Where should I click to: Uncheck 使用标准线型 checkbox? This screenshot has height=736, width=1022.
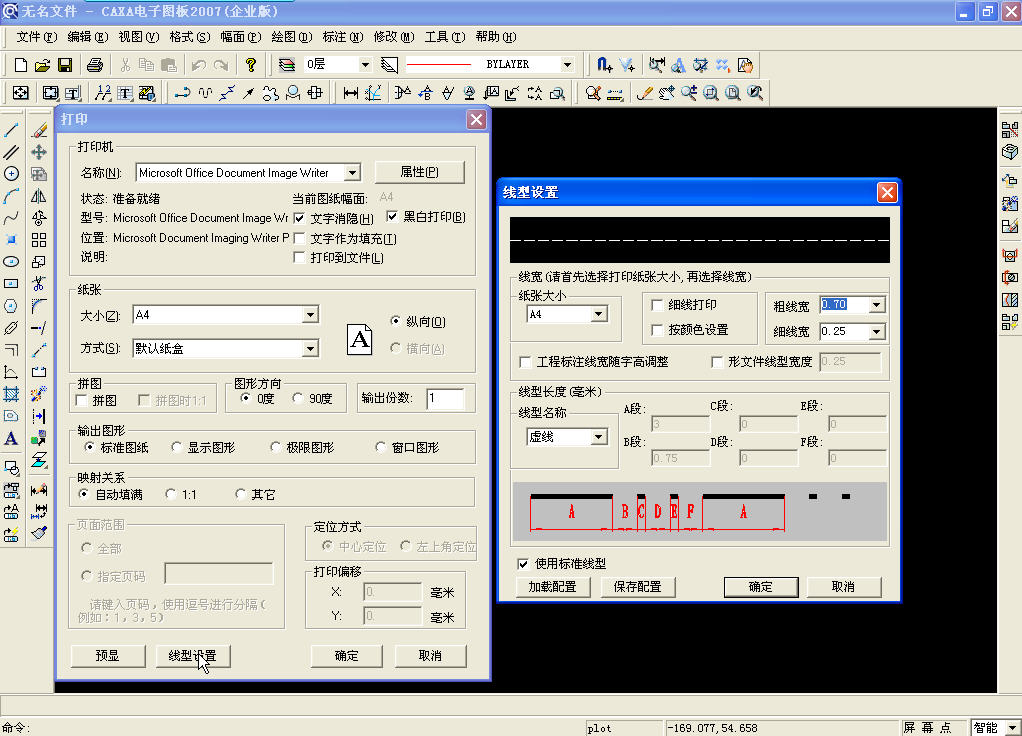click(x=523, y=564)
